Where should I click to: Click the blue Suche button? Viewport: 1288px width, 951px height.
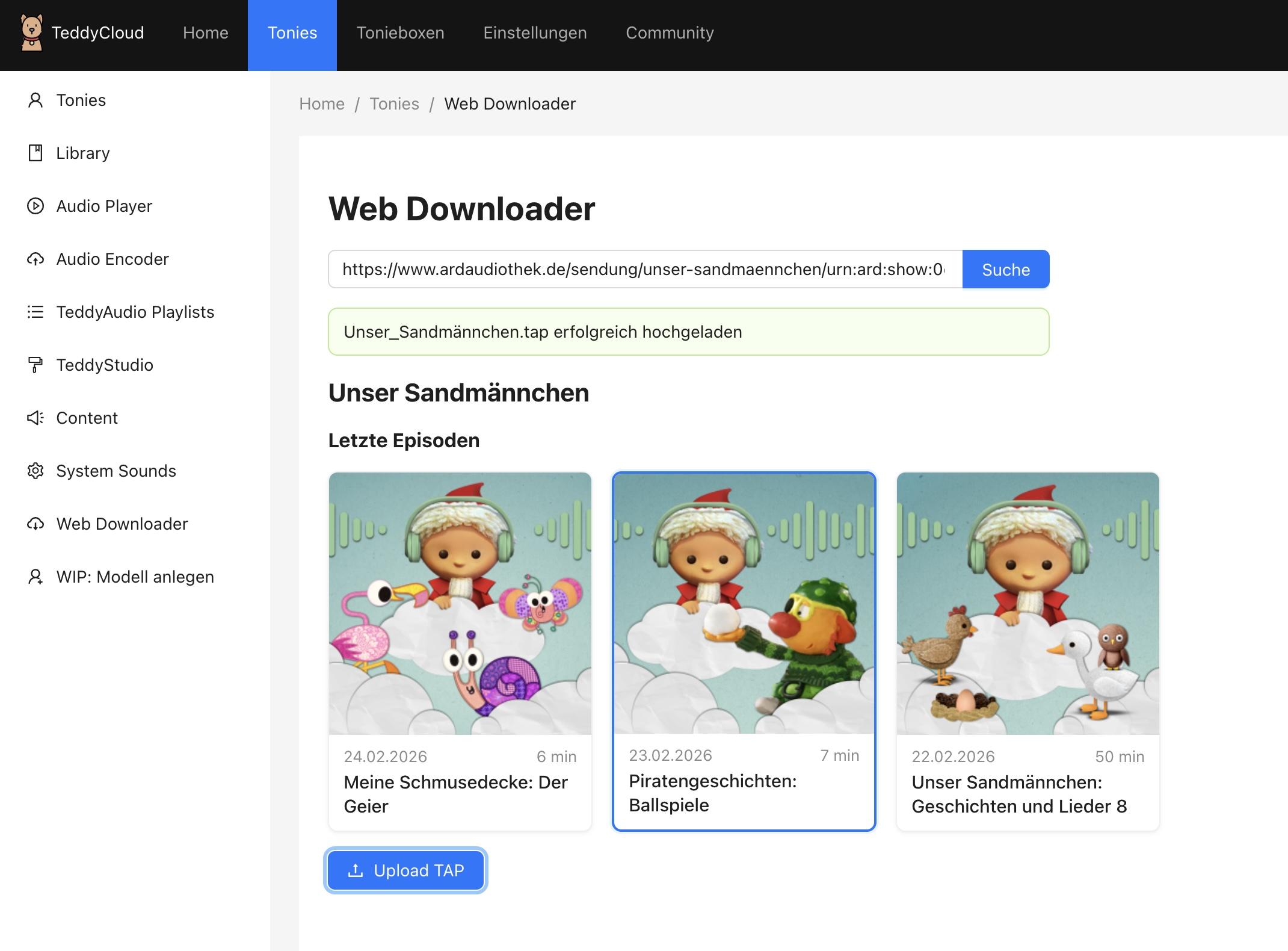[1006, 269]
